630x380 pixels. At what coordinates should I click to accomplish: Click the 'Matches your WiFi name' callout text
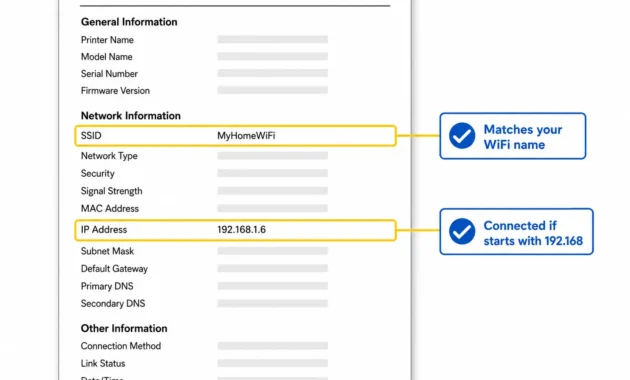click(523, 137)
